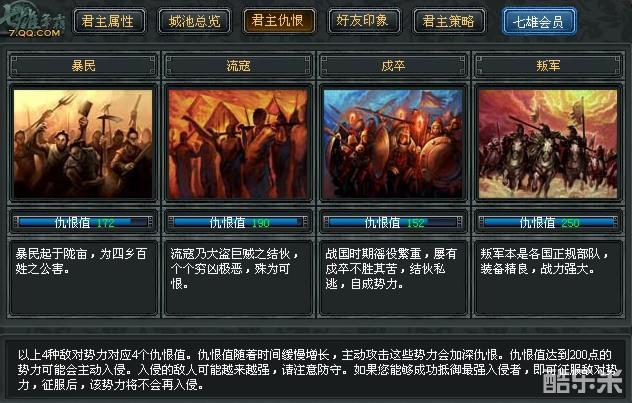Go to 君主策略 tab
This screenshot has width=632, height=403.
[449, 21]
